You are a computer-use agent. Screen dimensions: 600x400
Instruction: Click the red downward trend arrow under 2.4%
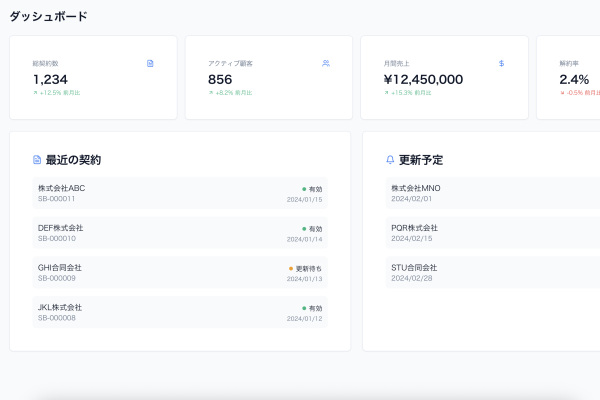pyautogui.click(x=561, y=93)
